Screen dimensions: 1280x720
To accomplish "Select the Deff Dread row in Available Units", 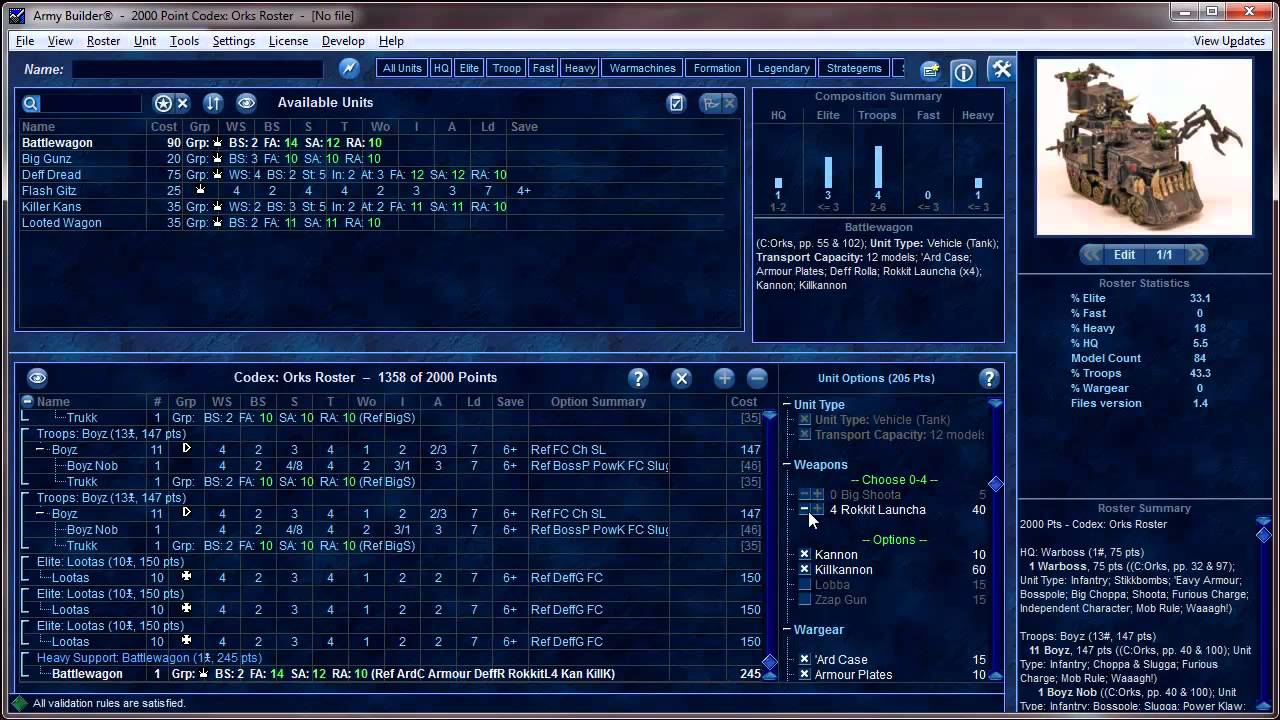I will point(372,175).
